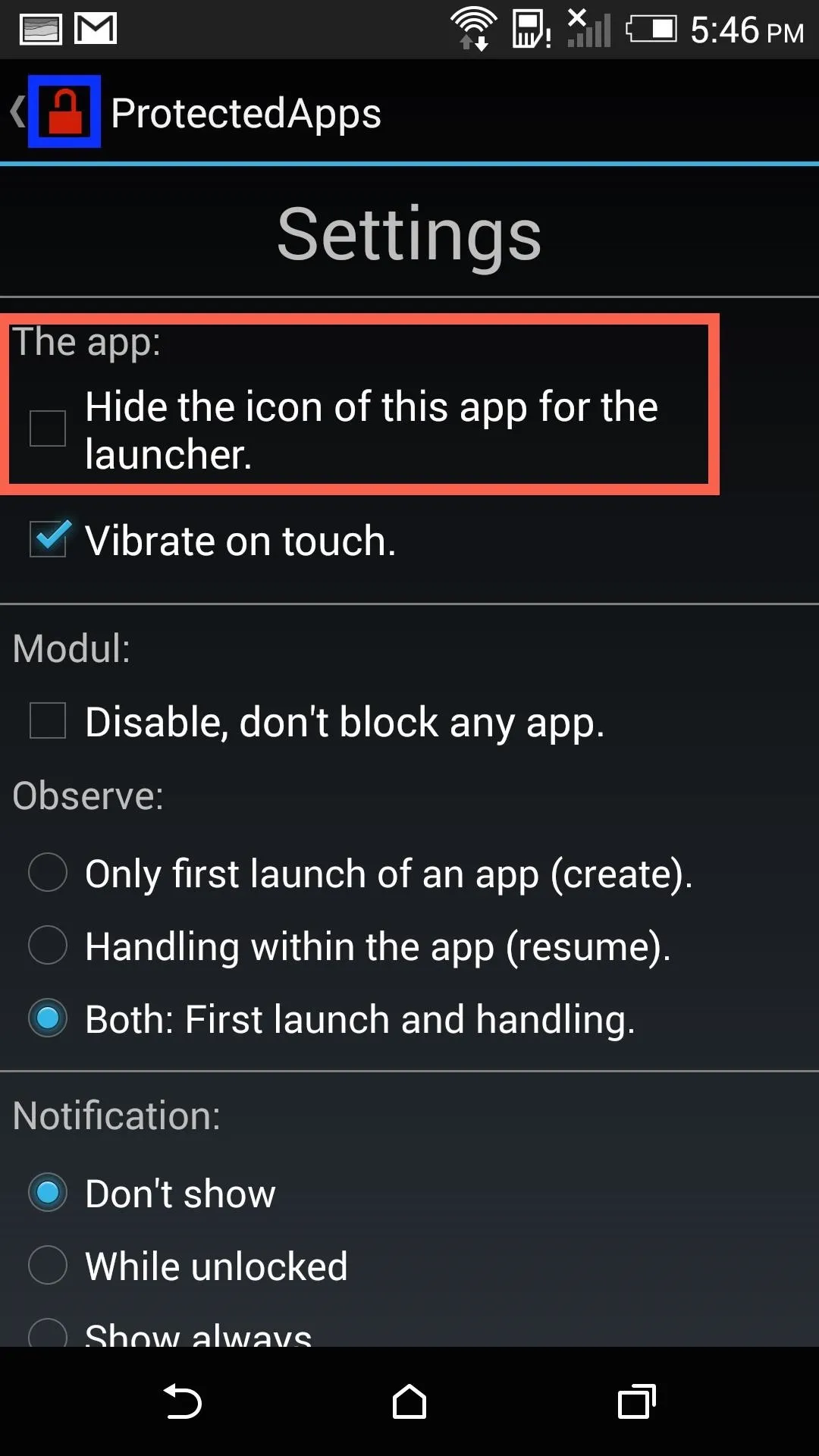This screenshot has height=1456, width=819.
Task: Tap the battery status icon
Action: click(651, 30)
